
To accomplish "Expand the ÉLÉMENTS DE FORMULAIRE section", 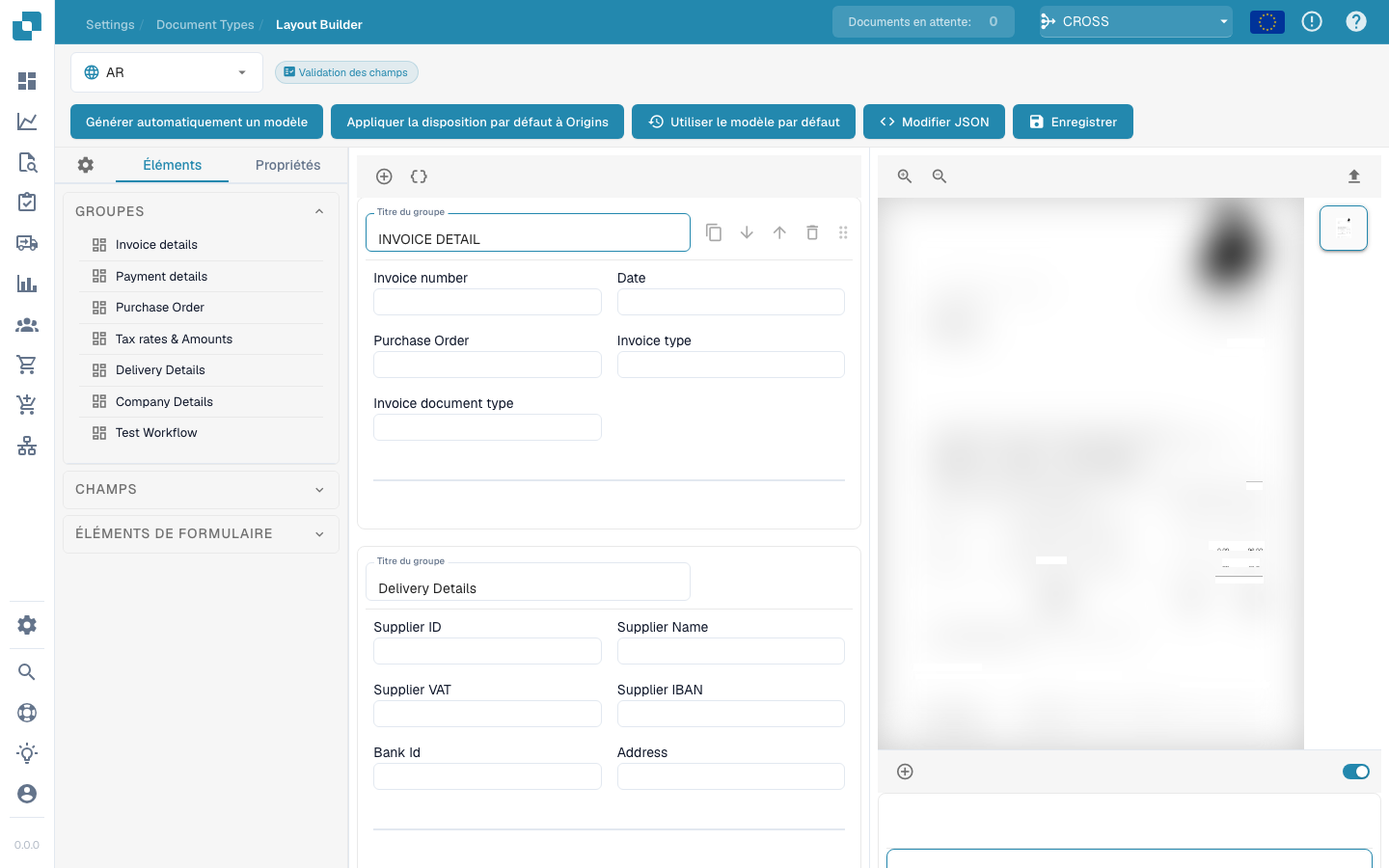I will click(319, 534).
